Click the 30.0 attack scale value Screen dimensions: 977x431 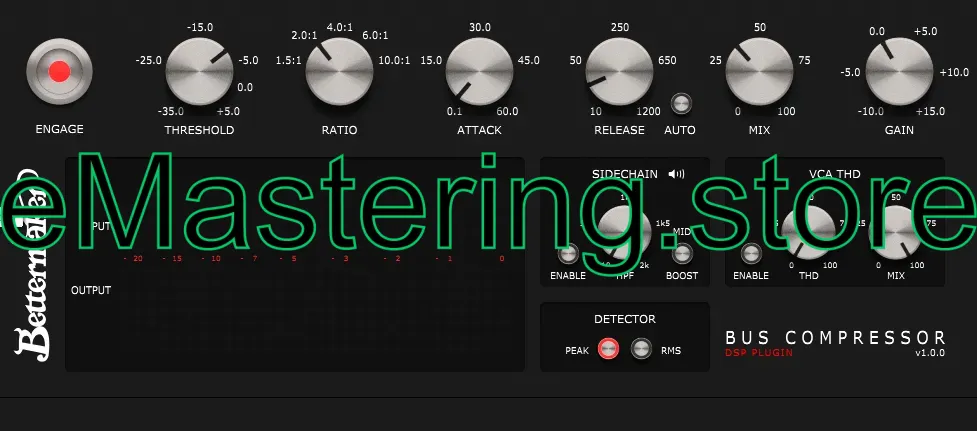pyautogui.click(x=480, y=27)
